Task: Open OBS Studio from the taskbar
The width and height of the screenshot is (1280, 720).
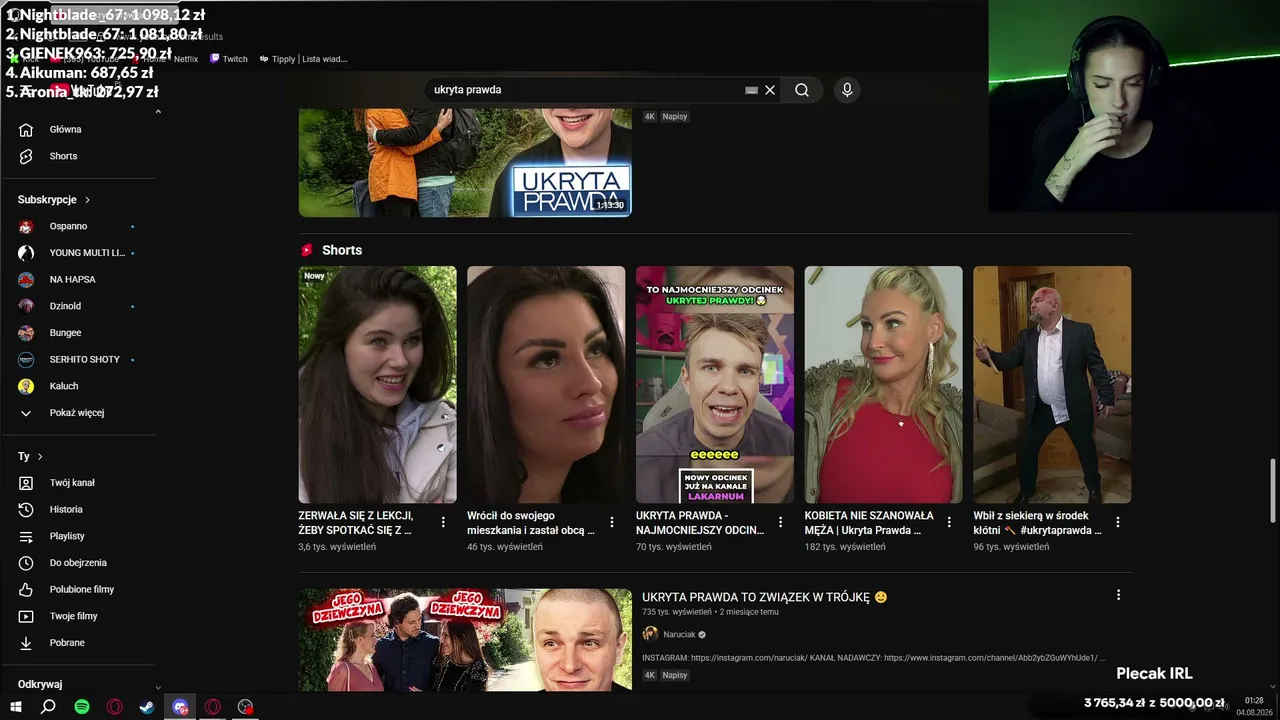Action: click(x=245, y=707)
